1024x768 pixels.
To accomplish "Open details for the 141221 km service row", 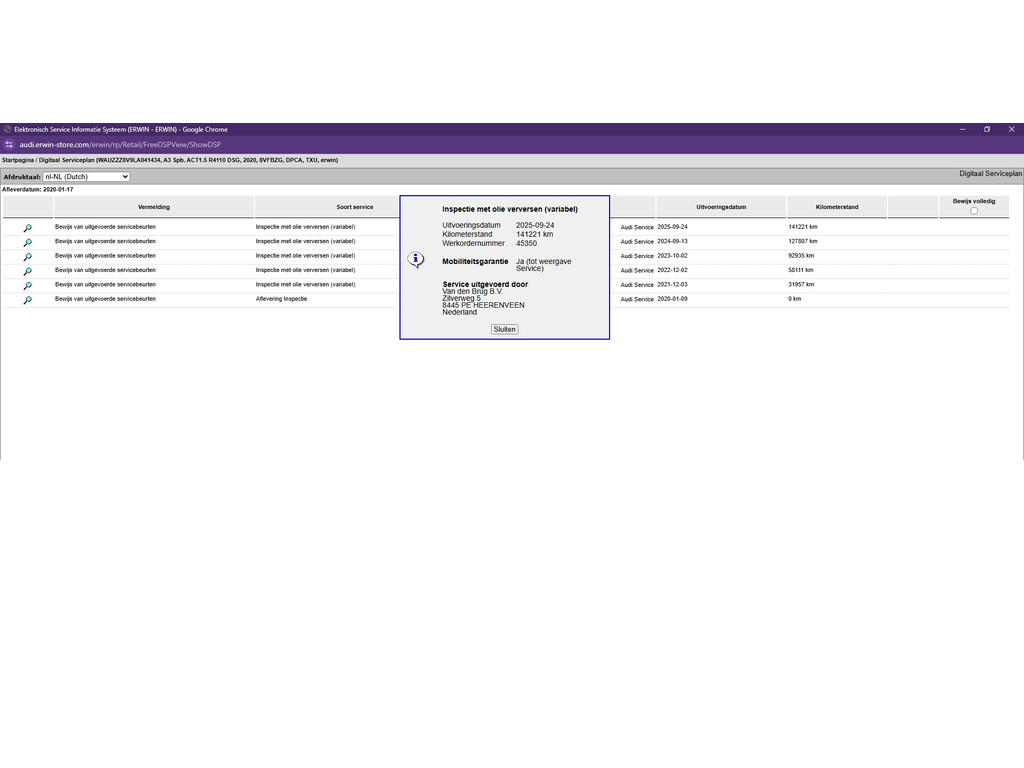I will (28, 228).
